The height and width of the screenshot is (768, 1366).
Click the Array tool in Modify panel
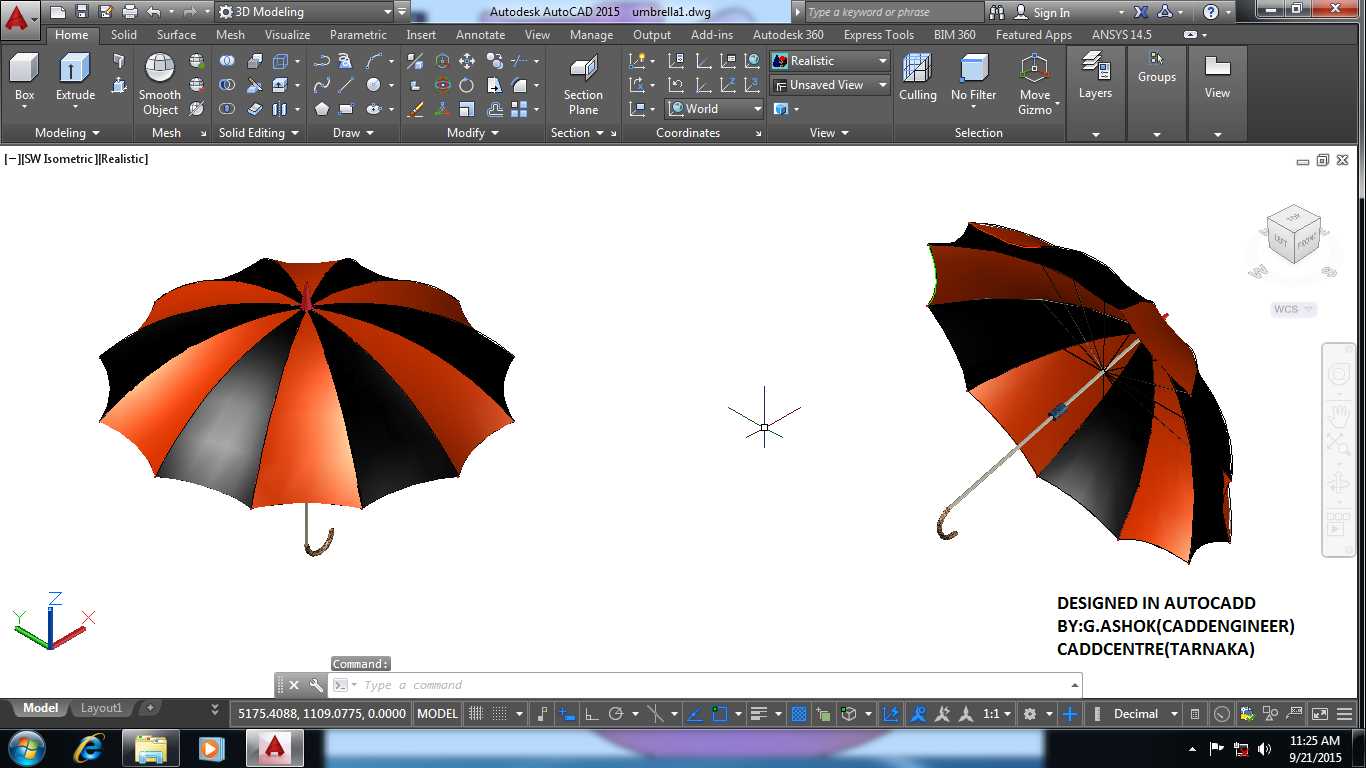(519, 109)
